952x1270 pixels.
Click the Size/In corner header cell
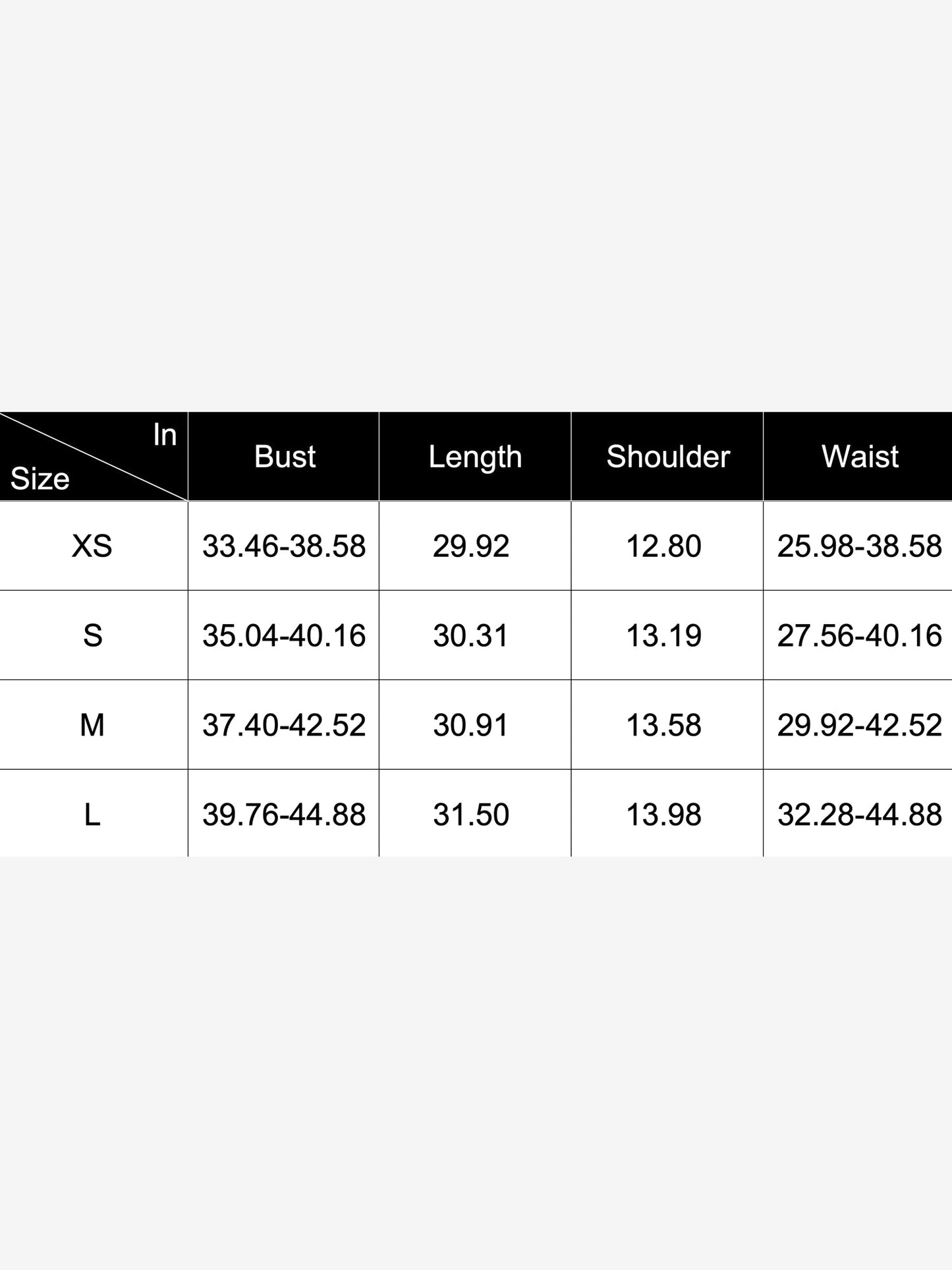click(x=94, y=456)
